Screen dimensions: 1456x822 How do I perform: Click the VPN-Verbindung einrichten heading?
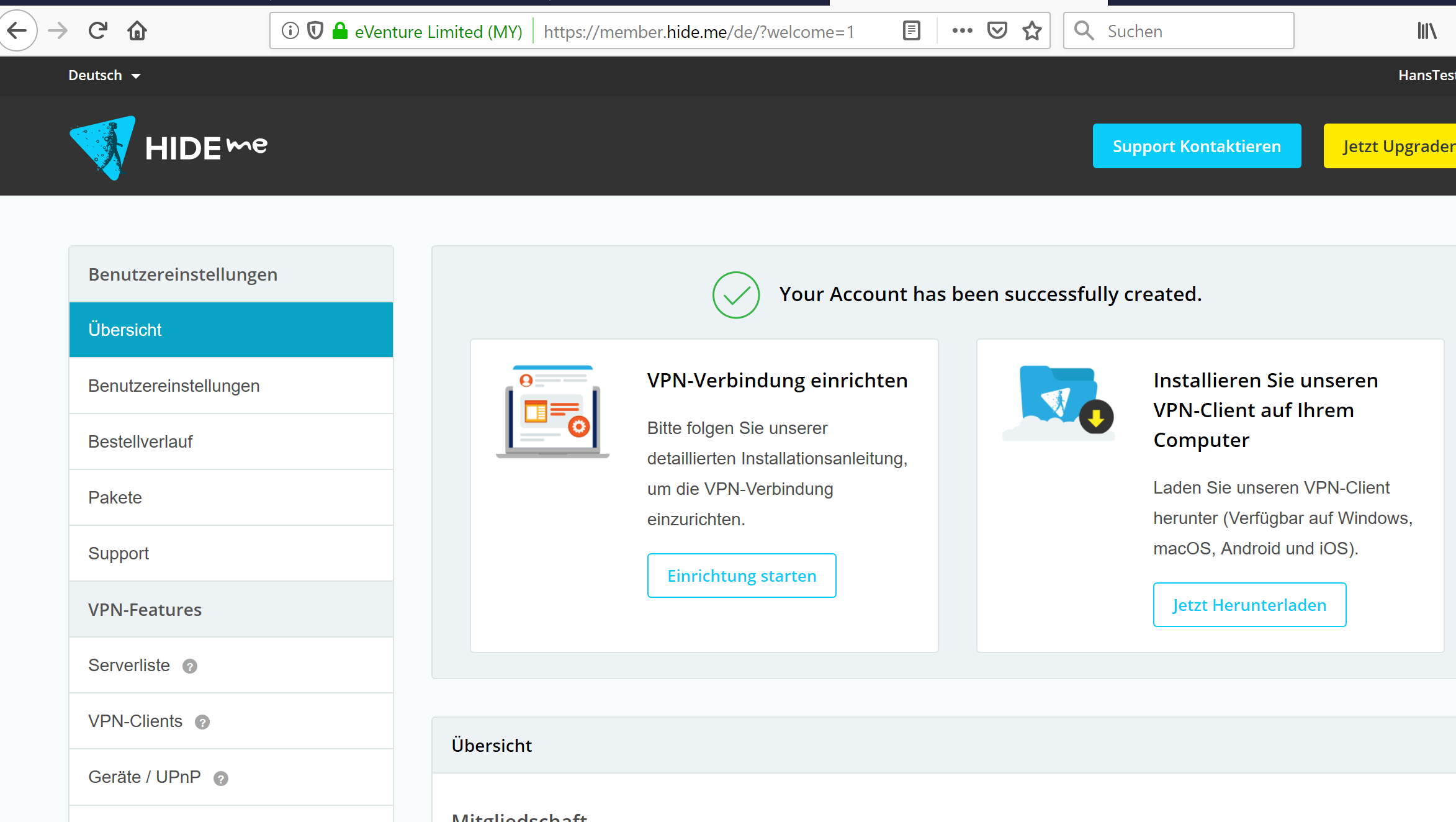pos(777,380)
